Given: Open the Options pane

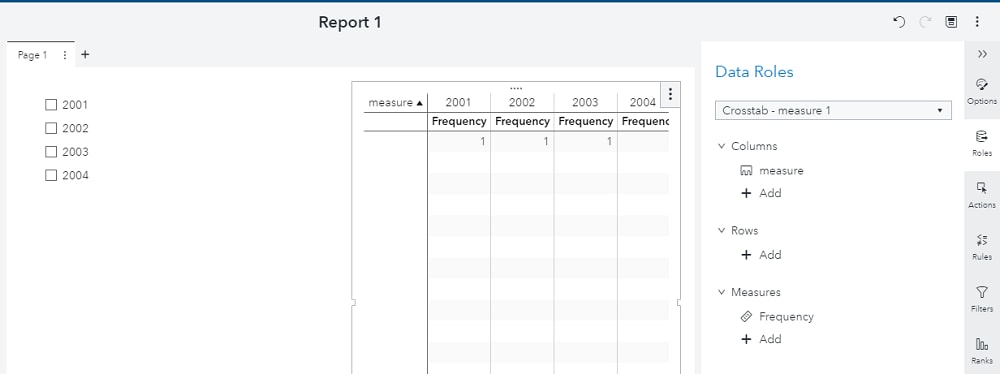Looking at the screenshot, I should tap(982, 92).
